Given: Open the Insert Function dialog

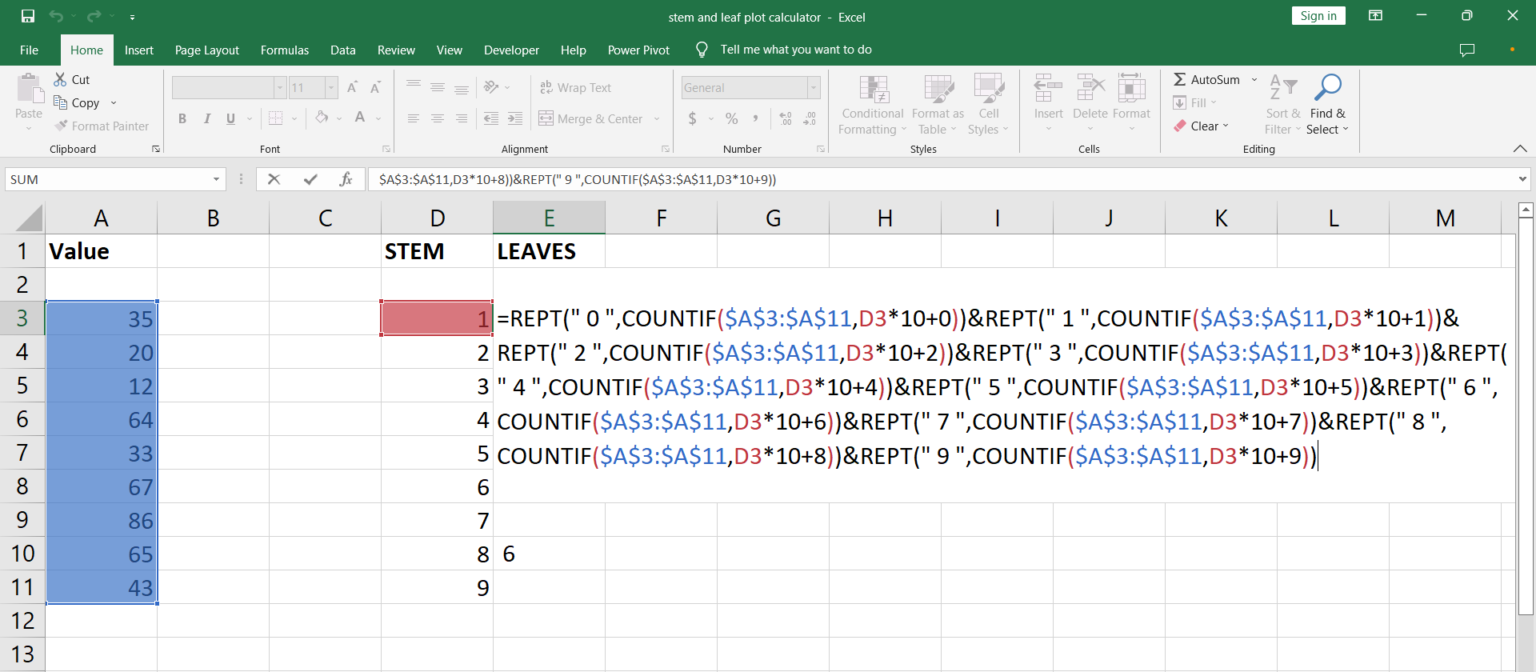Looking at the screenshot, I should [x=346, y=178].
